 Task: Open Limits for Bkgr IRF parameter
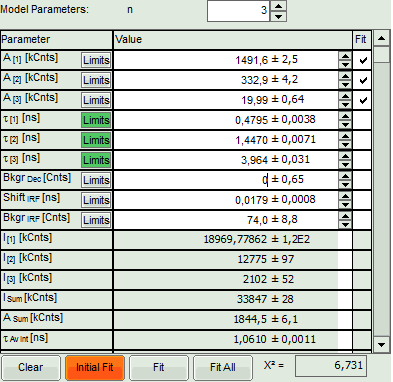coord(96,220)
